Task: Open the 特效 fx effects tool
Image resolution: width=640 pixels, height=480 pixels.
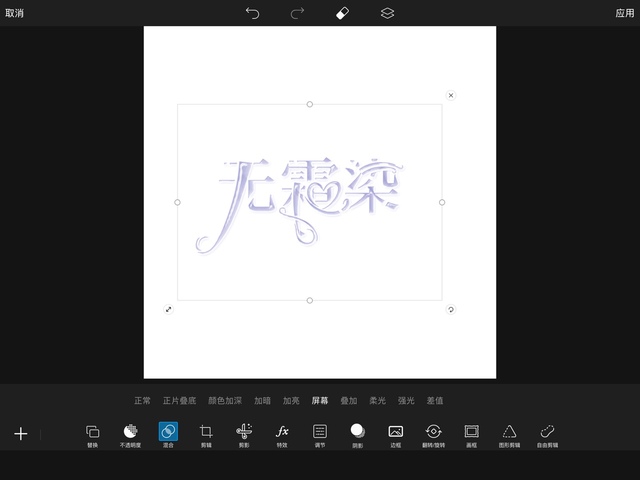Action: click(282, 434)
